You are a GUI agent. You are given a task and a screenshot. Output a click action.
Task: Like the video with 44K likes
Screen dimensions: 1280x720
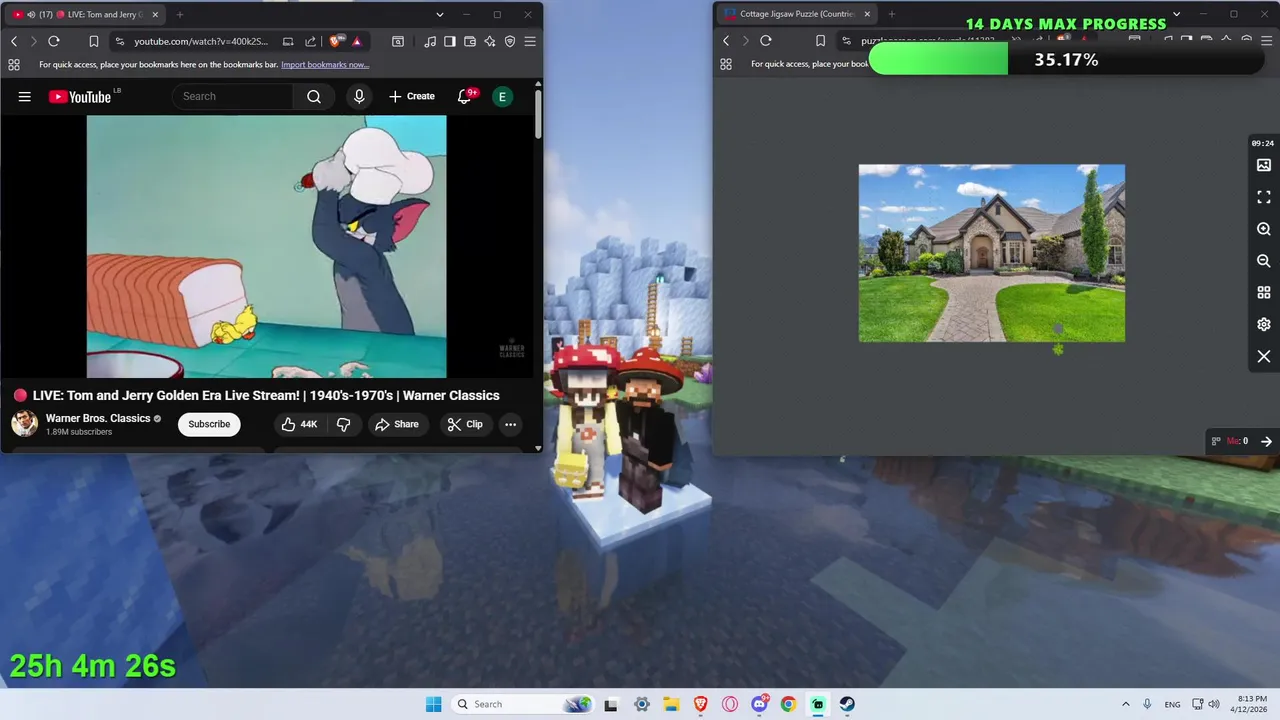tap(299, 424)
